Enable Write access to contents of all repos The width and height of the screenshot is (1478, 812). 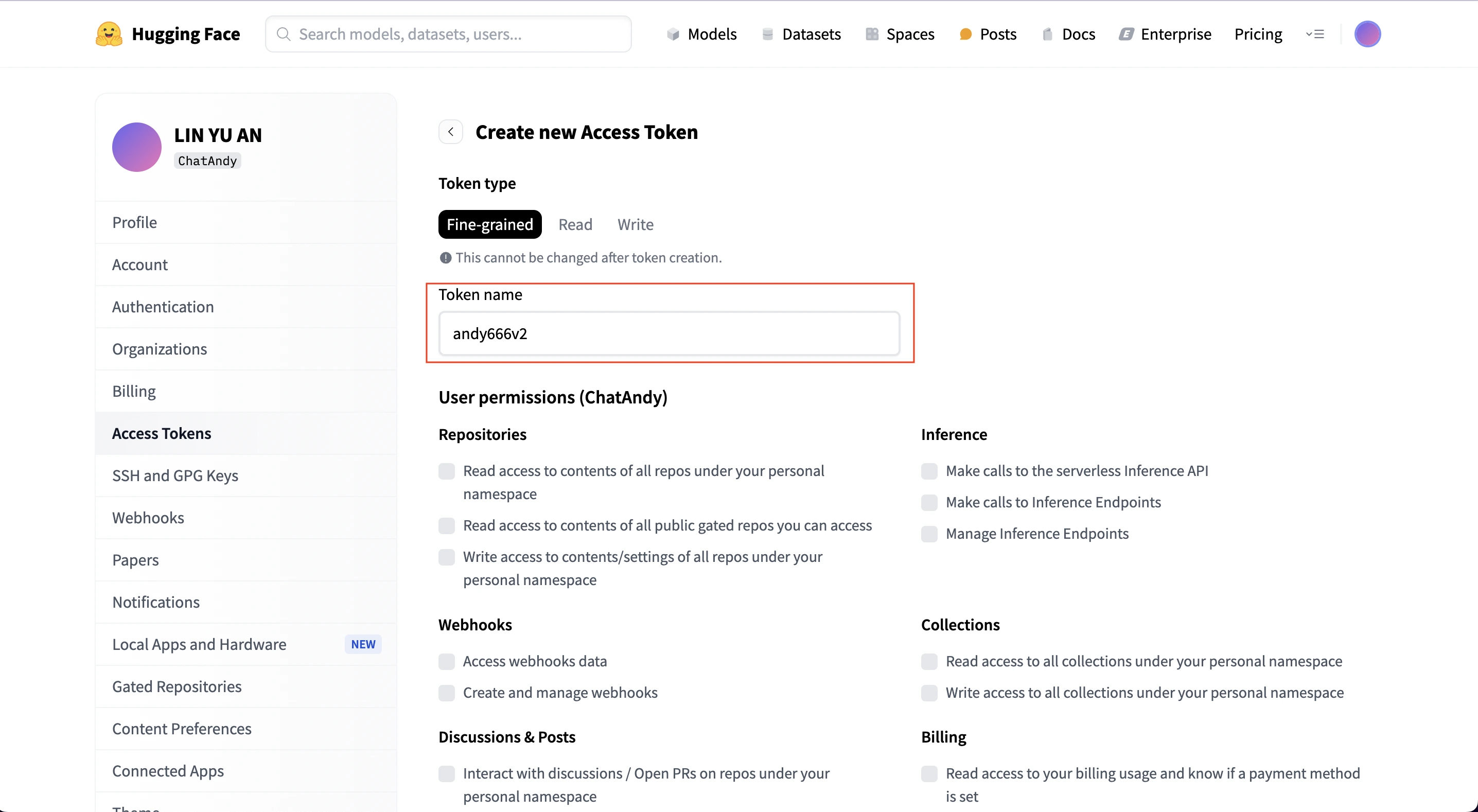coord(446,557)
